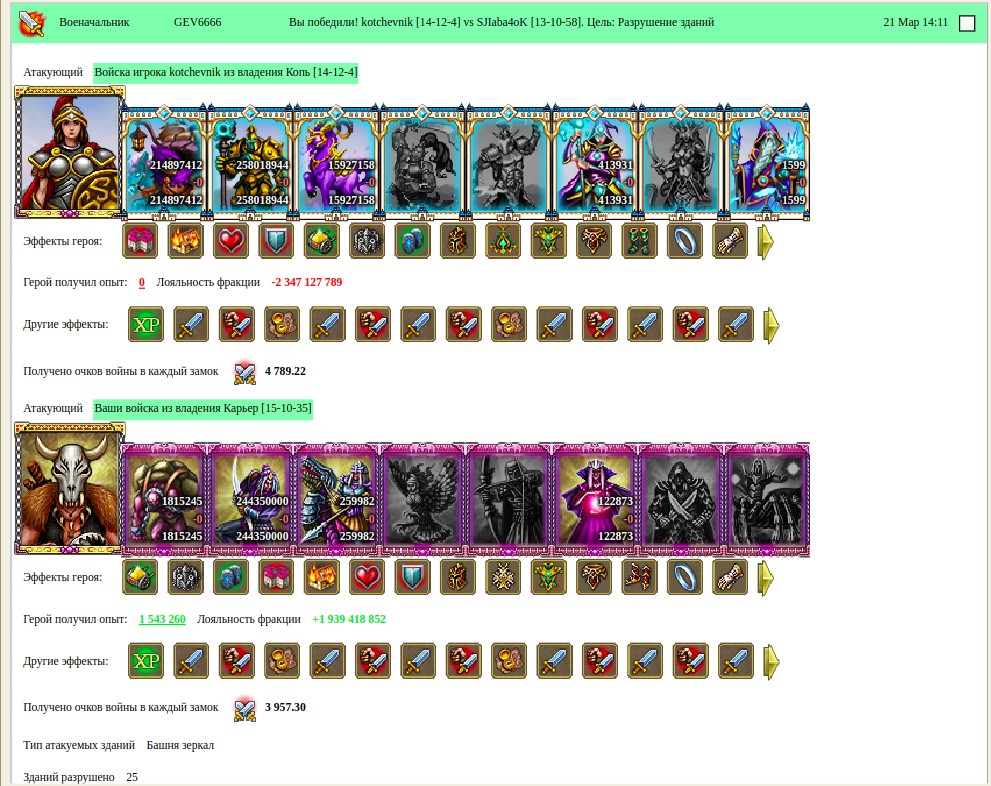Image resolution: width=991 pixels, height=786 pixels.
Task: Expand other effects arrow above 3 957.30
Action: click(771, 662)
